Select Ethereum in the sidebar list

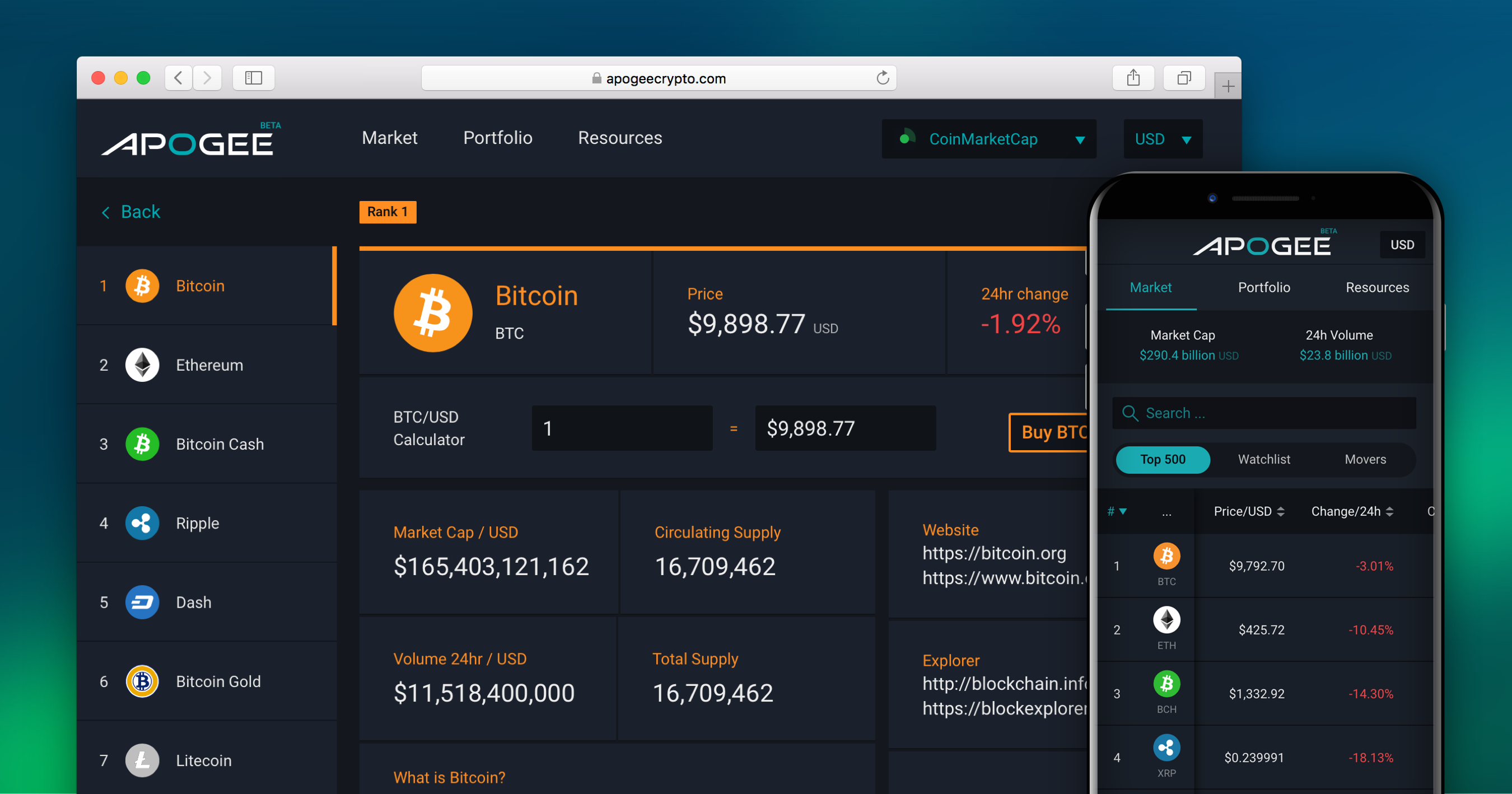[x=207, y=365]
